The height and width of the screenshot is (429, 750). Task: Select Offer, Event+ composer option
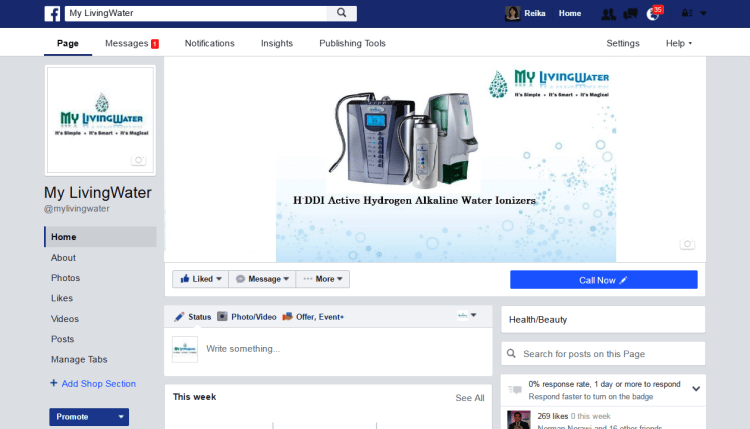click(x=313, y=317)
